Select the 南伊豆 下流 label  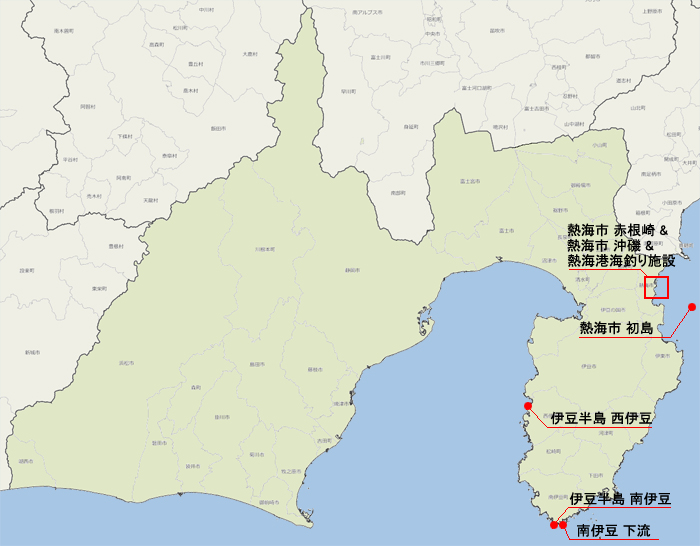tap(613, 530)
